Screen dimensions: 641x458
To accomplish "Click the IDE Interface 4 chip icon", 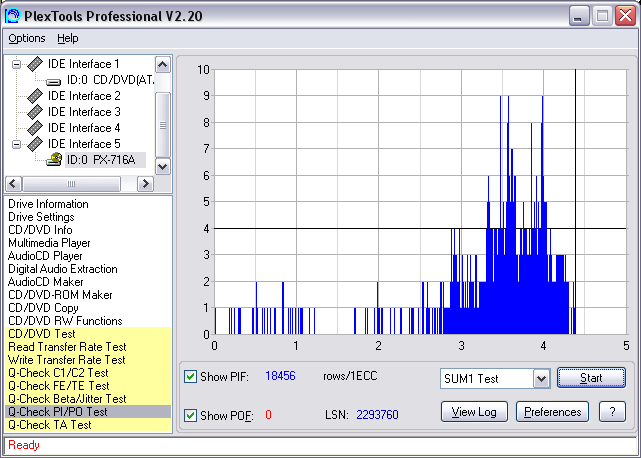I will click(35, 128).
